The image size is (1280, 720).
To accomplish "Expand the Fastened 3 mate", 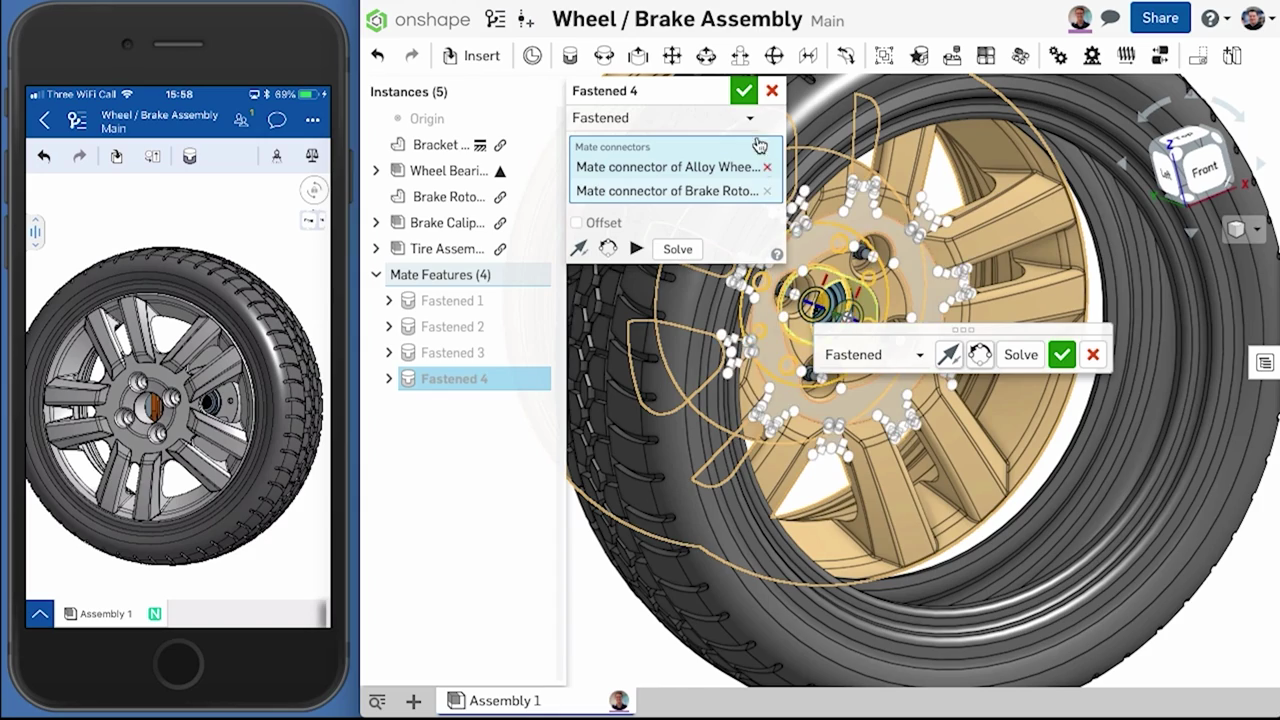I will [389, 353].
